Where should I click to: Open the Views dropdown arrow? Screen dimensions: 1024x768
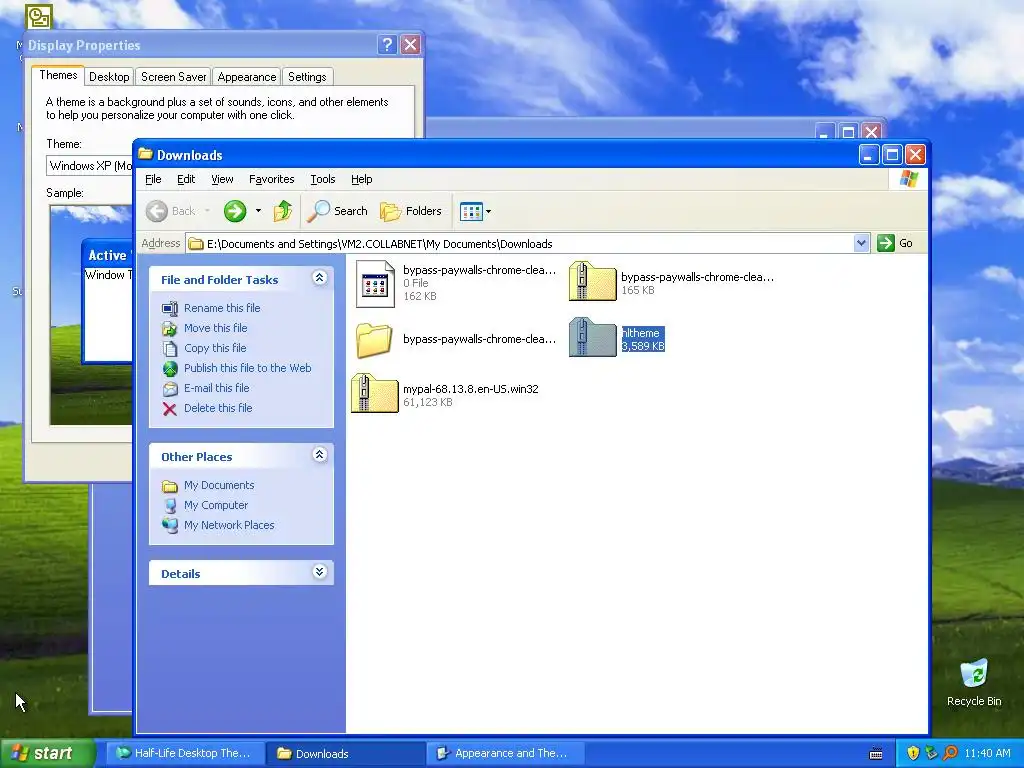488,211
